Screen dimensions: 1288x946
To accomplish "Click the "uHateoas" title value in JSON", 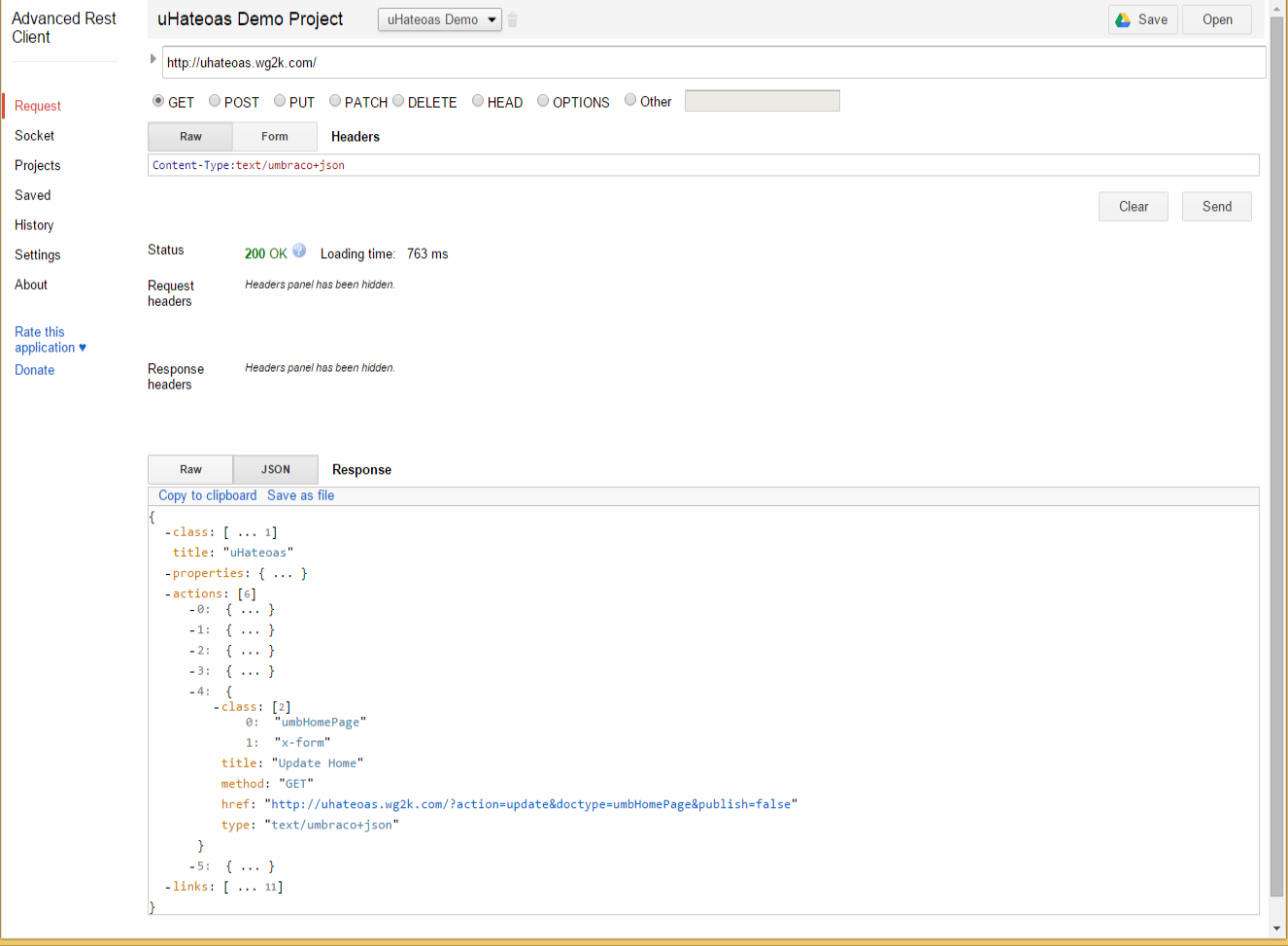I will (x=258, y=553).
